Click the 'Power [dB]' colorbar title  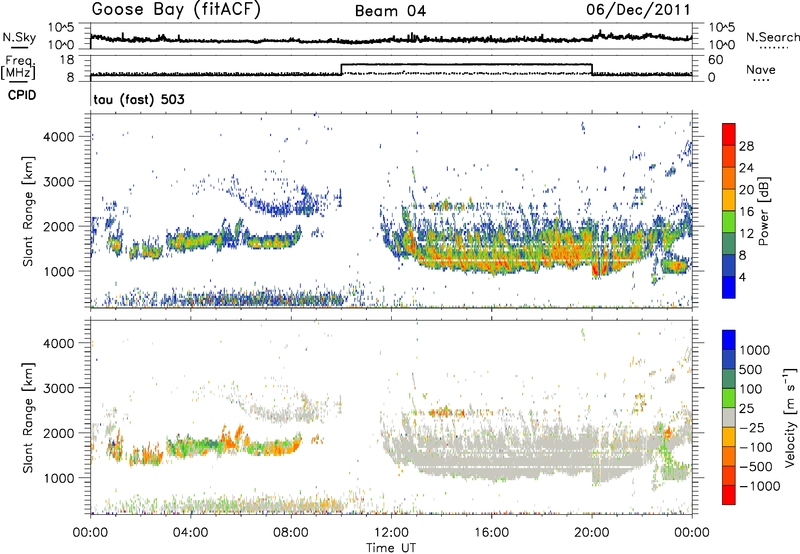point(764,211)
